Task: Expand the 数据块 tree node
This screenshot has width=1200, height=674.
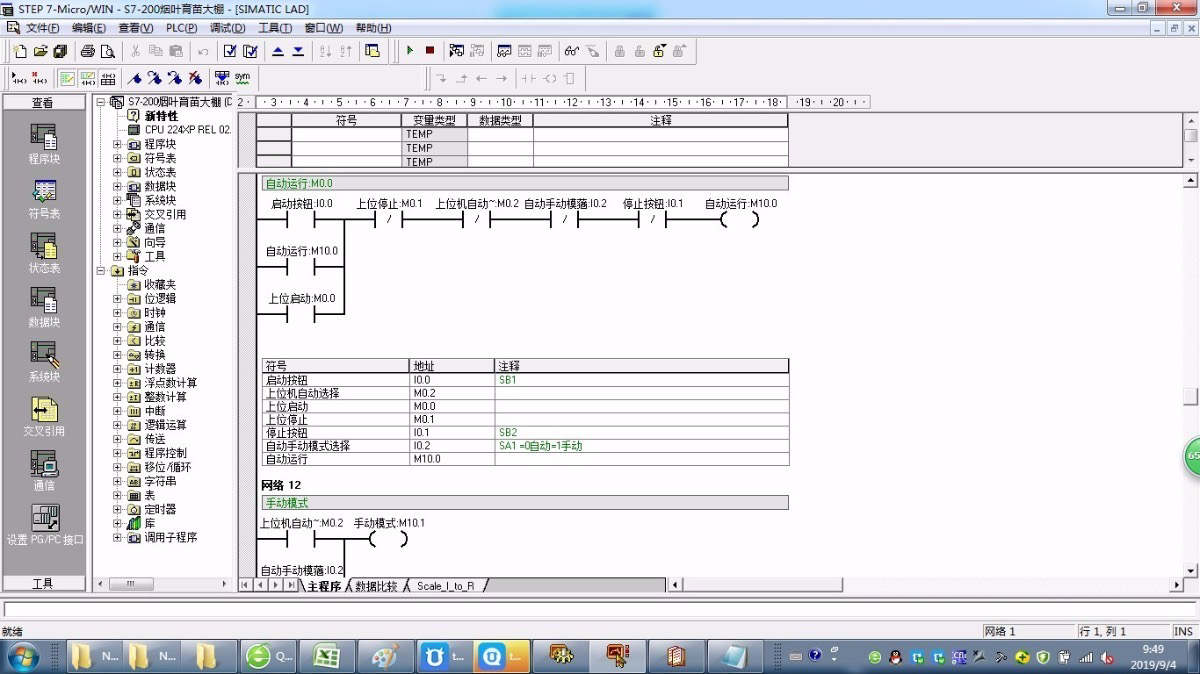Action: point(117,186)
